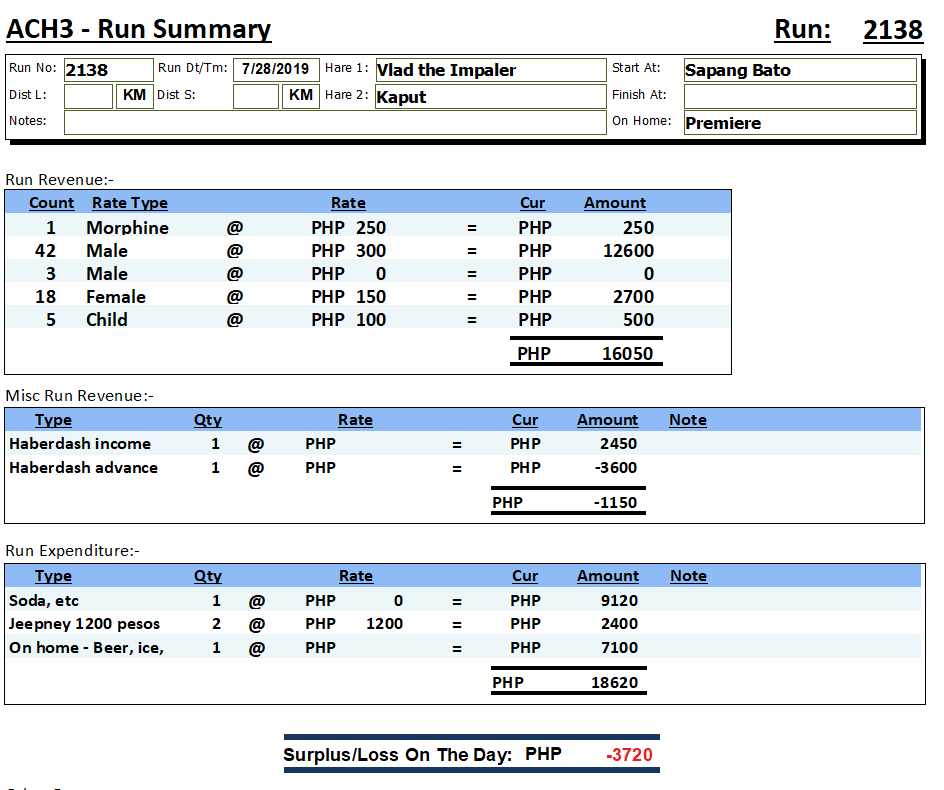Click the empty Notes field

334,122
